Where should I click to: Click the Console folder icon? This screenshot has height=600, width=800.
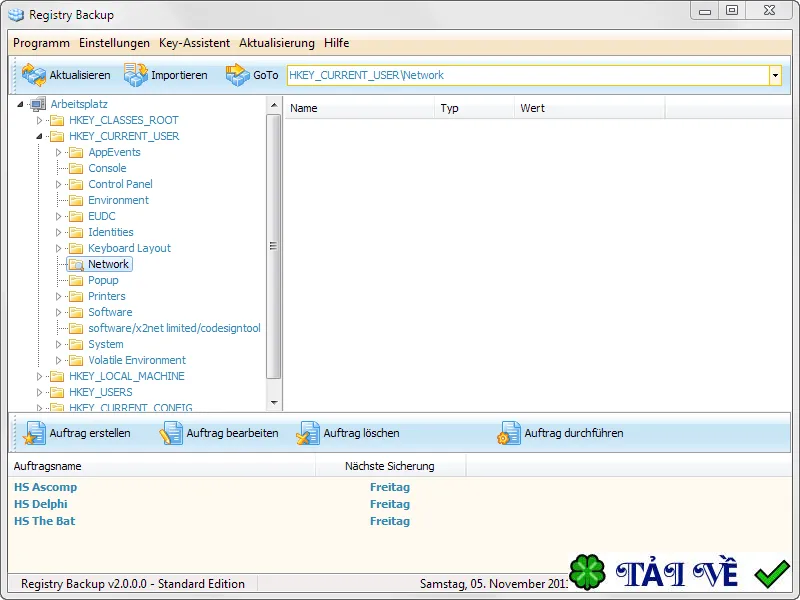point(76,168)
